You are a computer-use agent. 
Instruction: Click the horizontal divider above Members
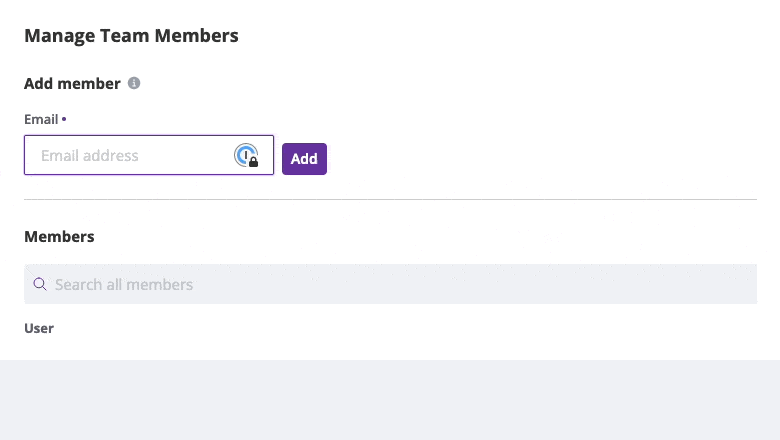(390, 199)
